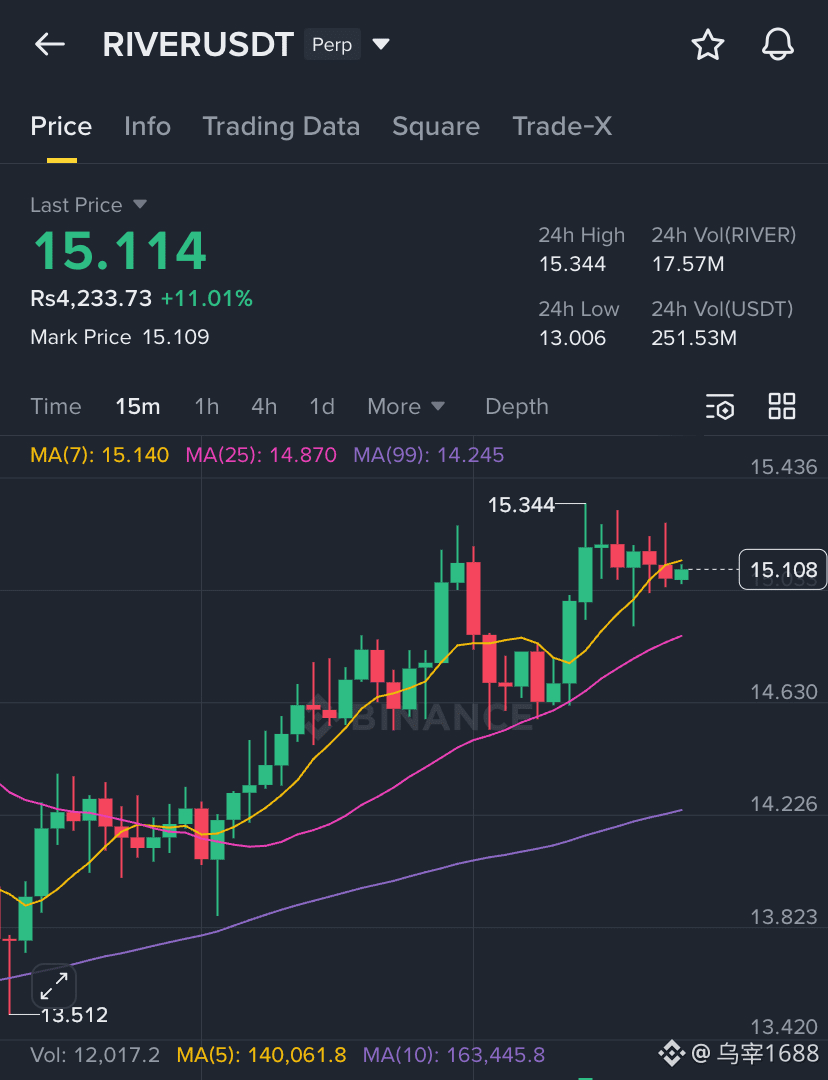This screenshot has height=1080, width=828.
Task: Click the last price 15.114
Action: click(120, 251)
